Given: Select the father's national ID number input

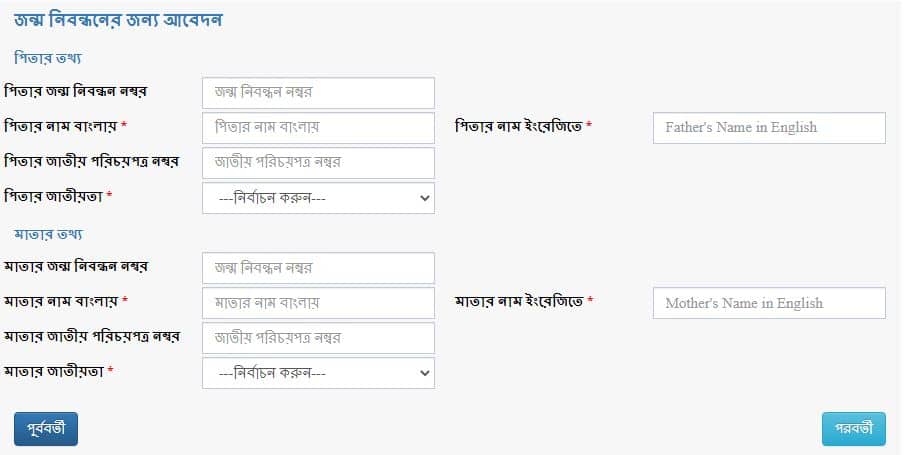Looking at the screenshot, I should tap(318, 163).
